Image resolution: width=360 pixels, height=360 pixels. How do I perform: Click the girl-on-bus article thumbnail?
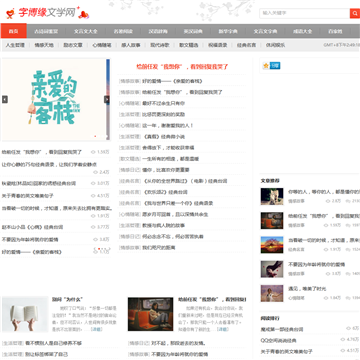[x=150, y=314]
